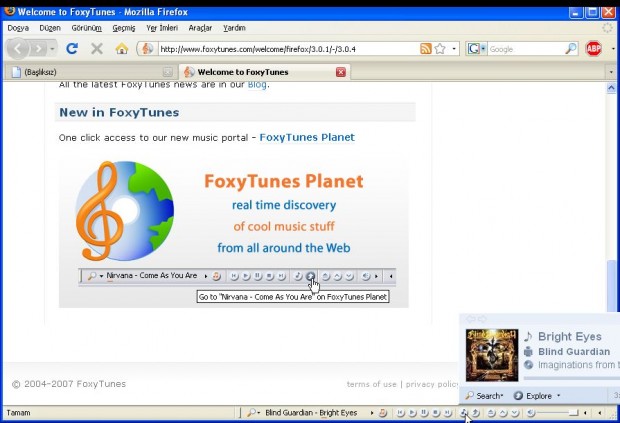Click the Imaginations from album name in popup
This screenshot has width=620, height=423.
click(x=579, y=364)
